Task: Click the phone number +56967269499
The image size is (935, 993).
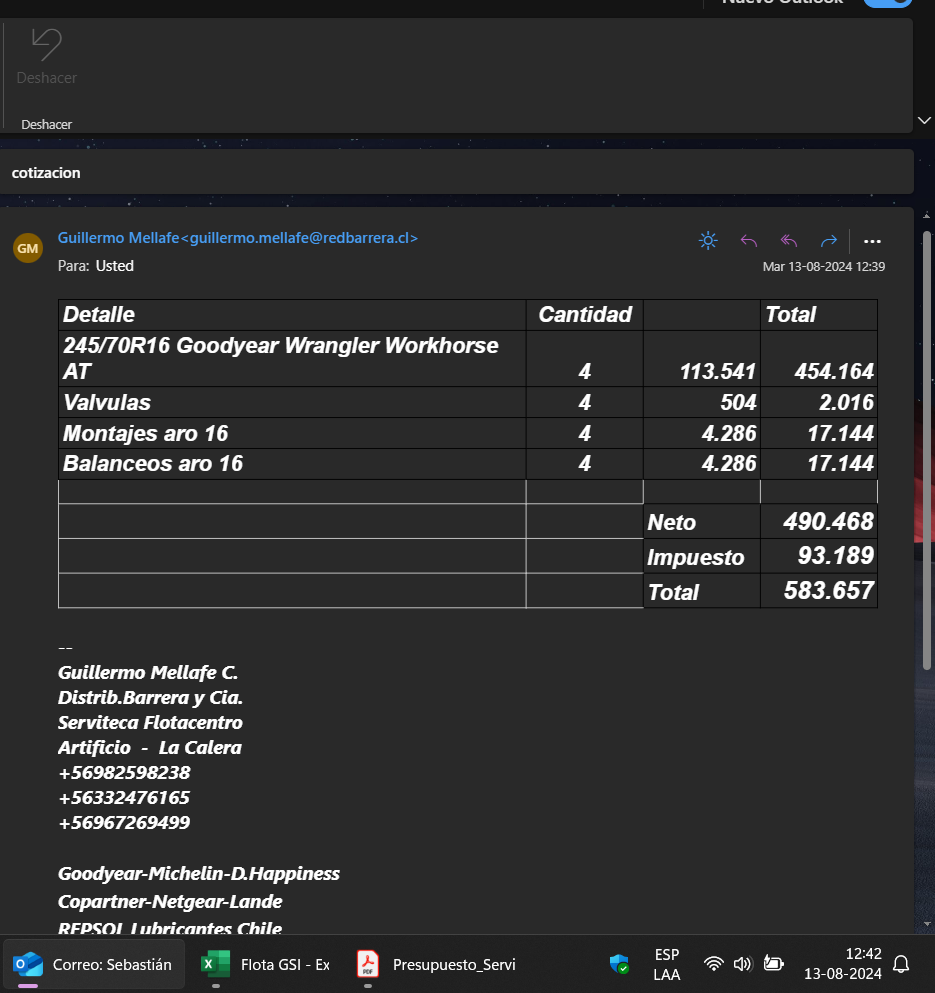Action: click(x=124, y=823)
